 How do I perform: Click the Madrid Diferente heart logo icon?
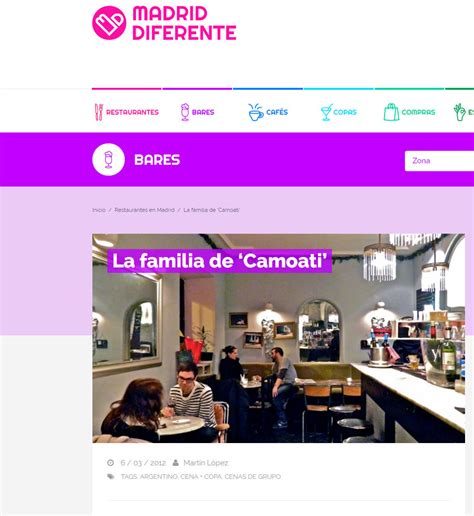(109, 23)
